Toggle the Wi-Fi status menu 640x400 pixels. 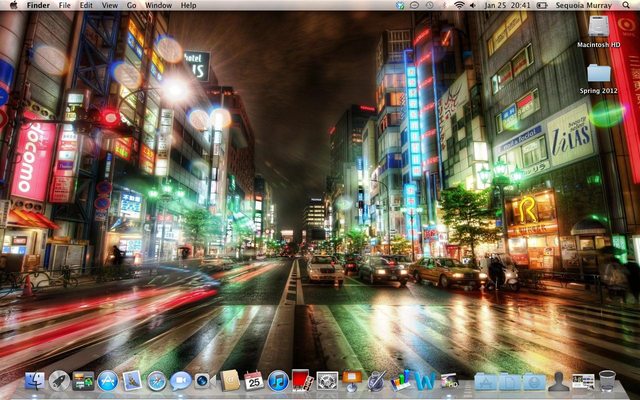[459, 5]
